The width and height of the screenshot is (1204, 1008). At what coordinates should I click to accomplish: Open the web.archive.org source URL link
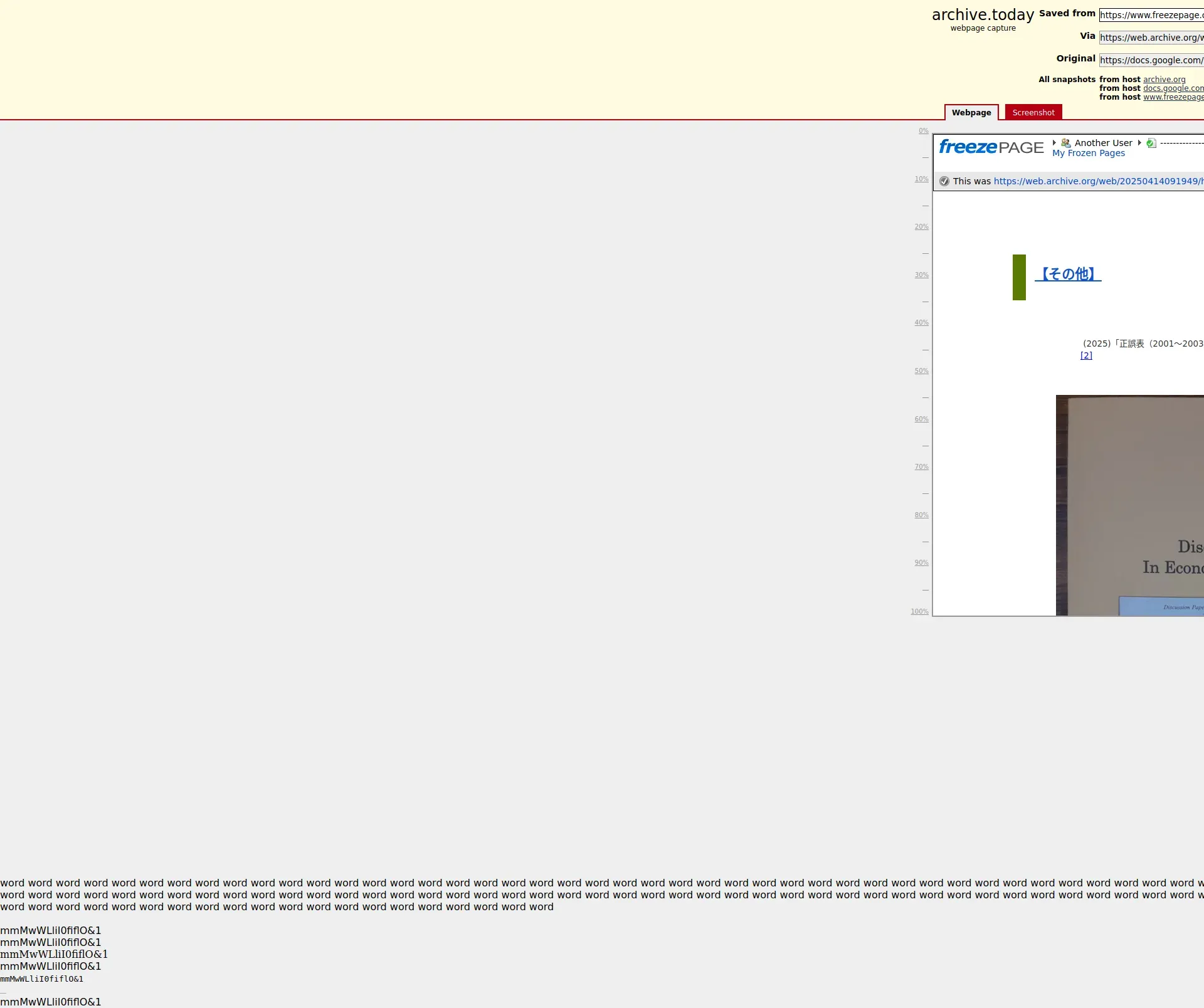click(1097, 181)
